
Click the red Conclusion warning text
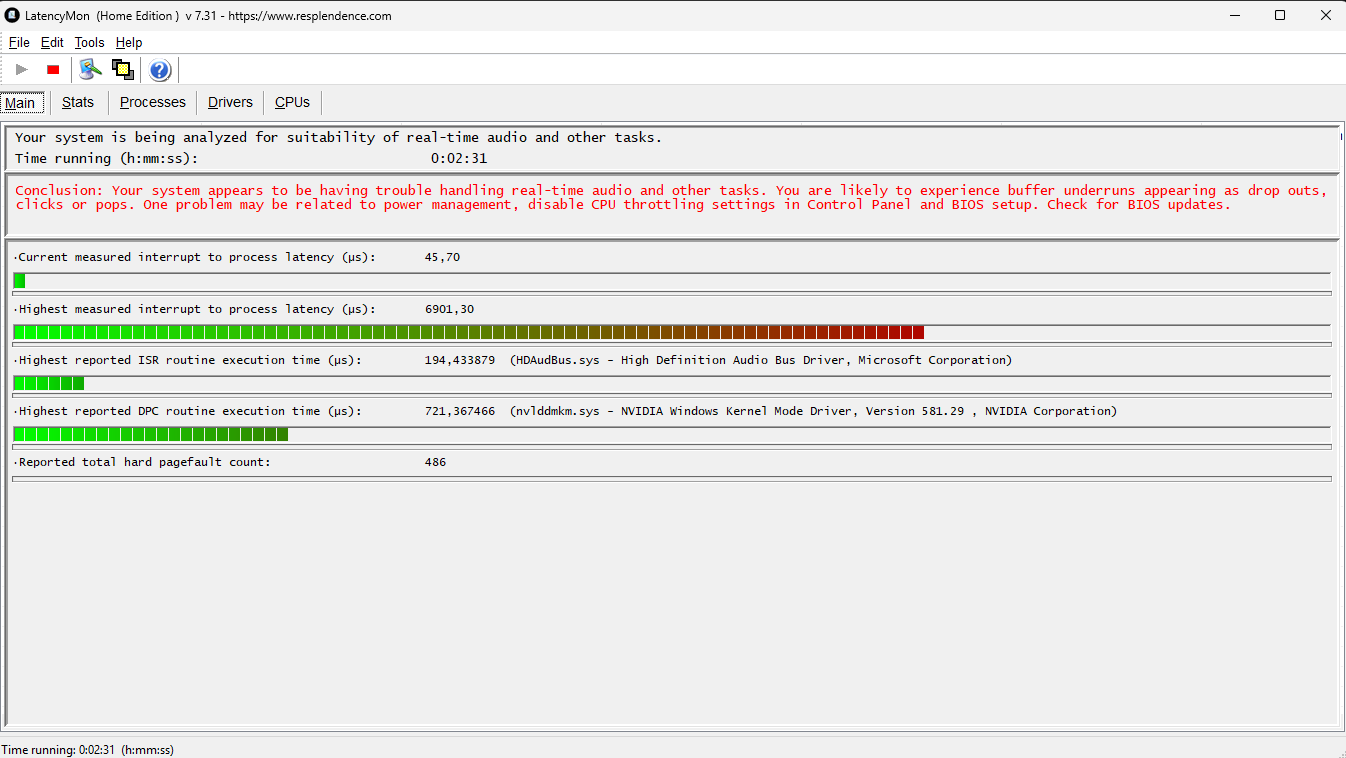tap(671, 197)
